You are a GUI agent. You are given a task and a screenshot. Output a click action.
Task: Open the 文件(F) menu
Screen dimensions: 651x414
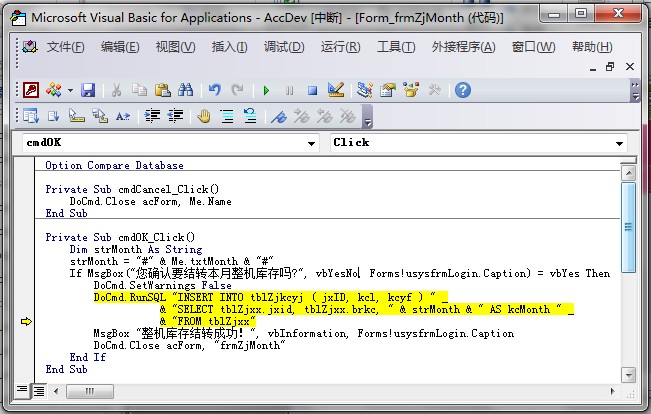[x=65, y=47]
